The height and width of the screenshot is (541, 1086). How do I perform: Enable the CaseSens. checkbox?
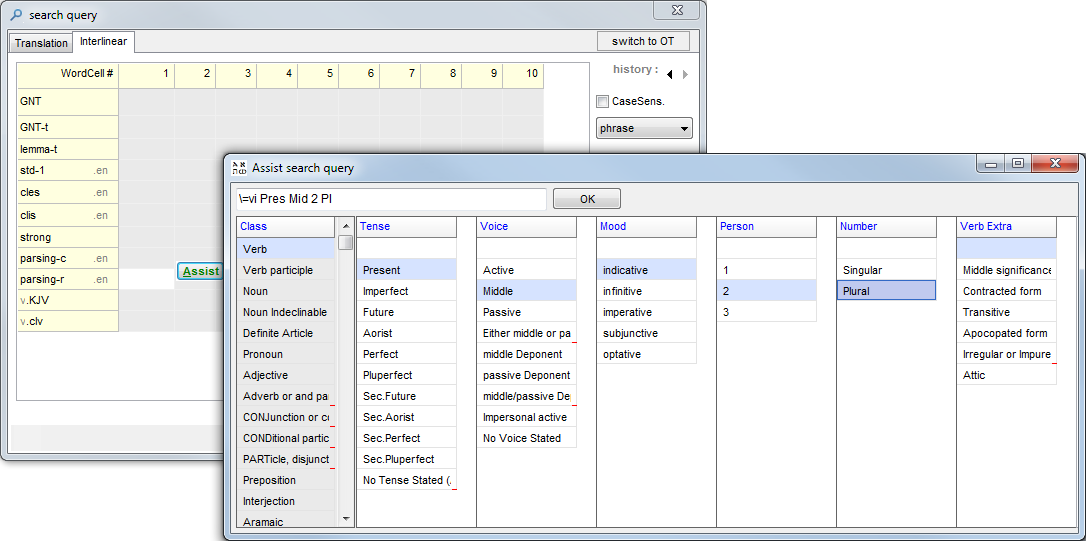pos(602,101)
